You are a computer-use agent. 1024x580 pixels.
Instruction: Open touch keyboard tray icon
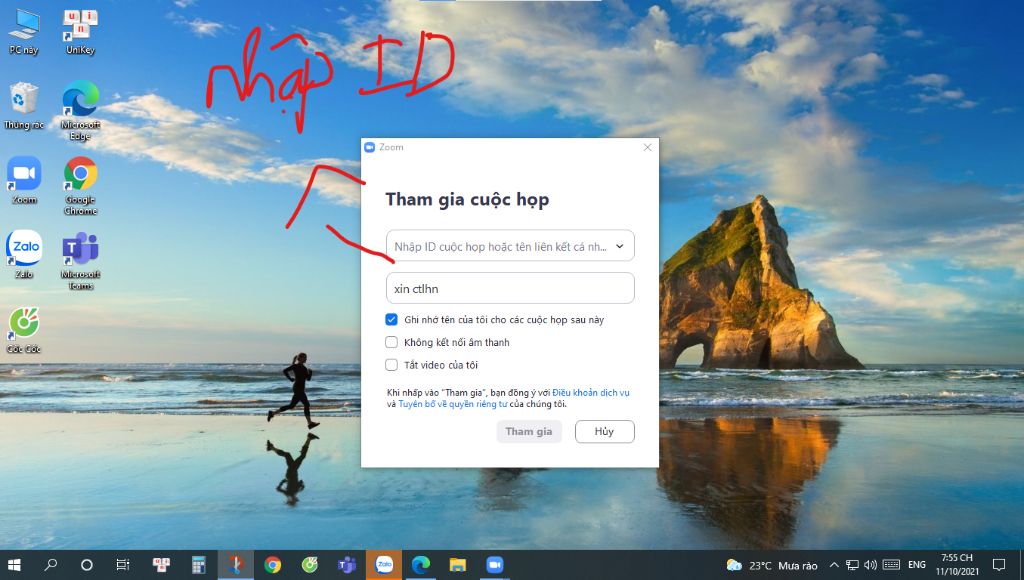[891, 565]
